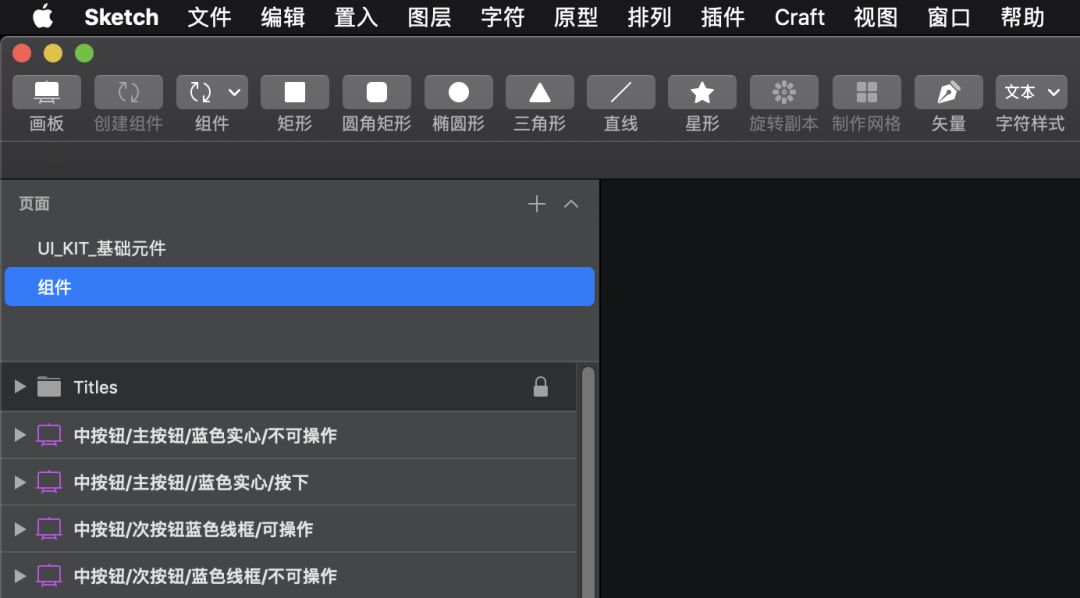Click the Create Symbol (创建组件) button

128,92
